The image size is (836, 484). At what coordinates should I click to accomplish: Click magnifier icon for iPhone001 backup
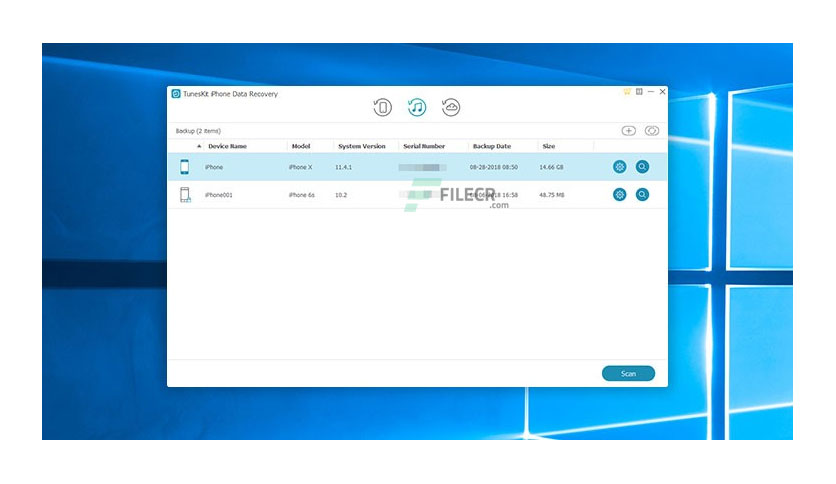click(642, 195)
